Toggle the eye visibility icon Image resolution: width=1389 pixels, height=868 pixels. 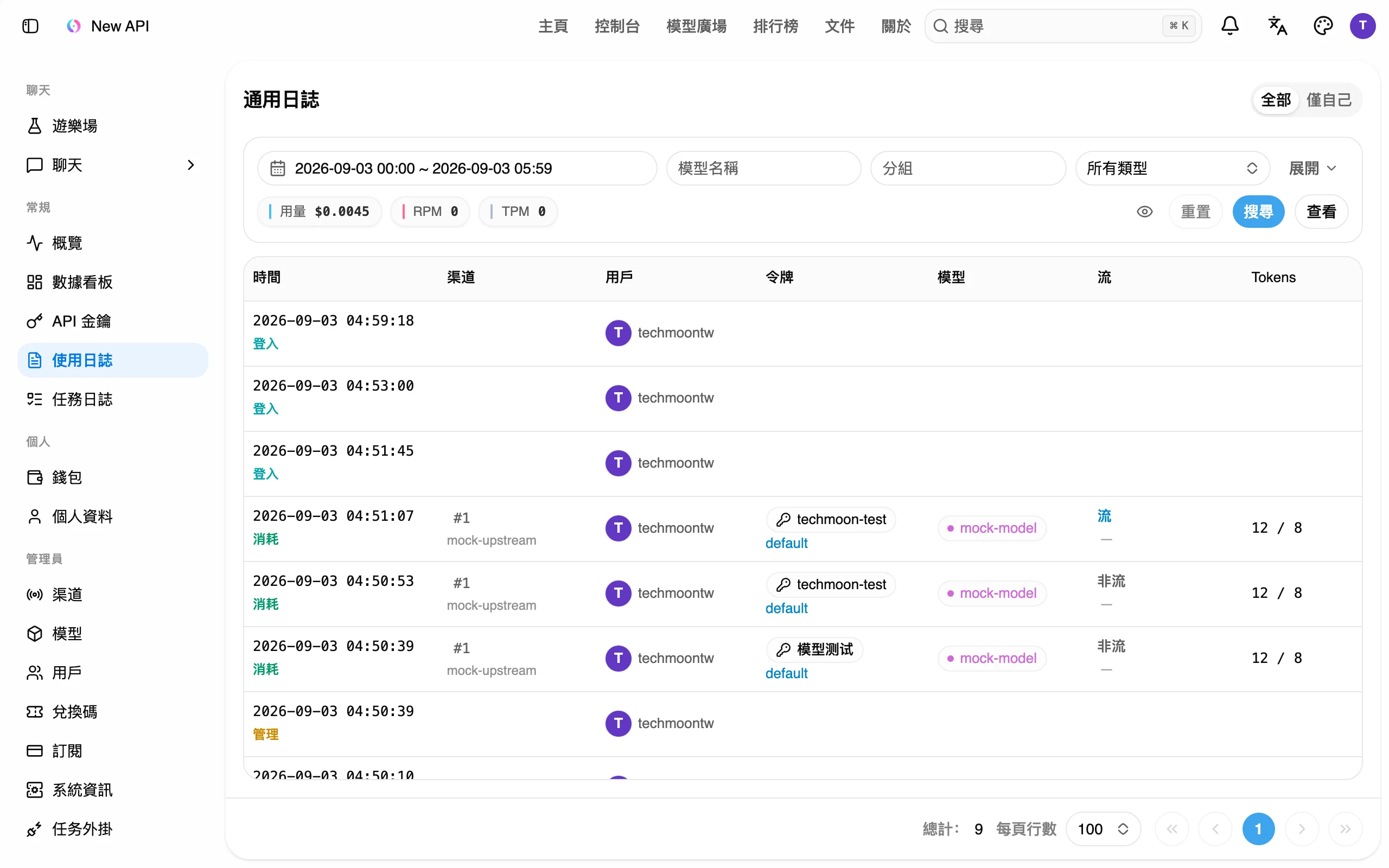point(1144,212)
